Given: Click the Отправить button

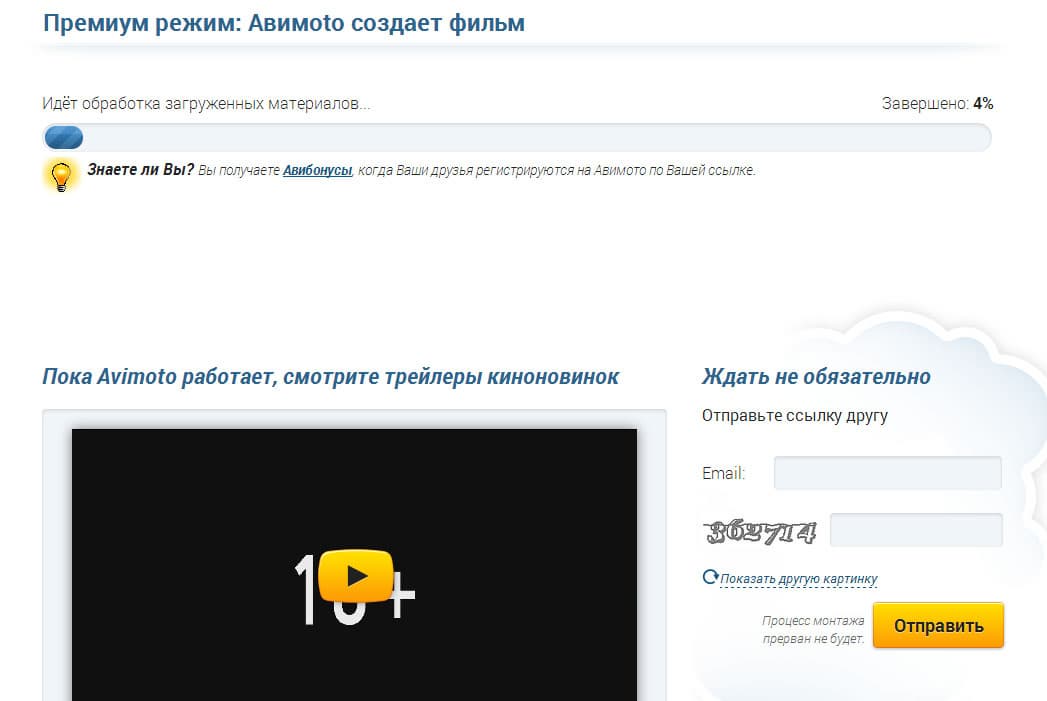Looking at the screenshot, I should tap(938, 626).
